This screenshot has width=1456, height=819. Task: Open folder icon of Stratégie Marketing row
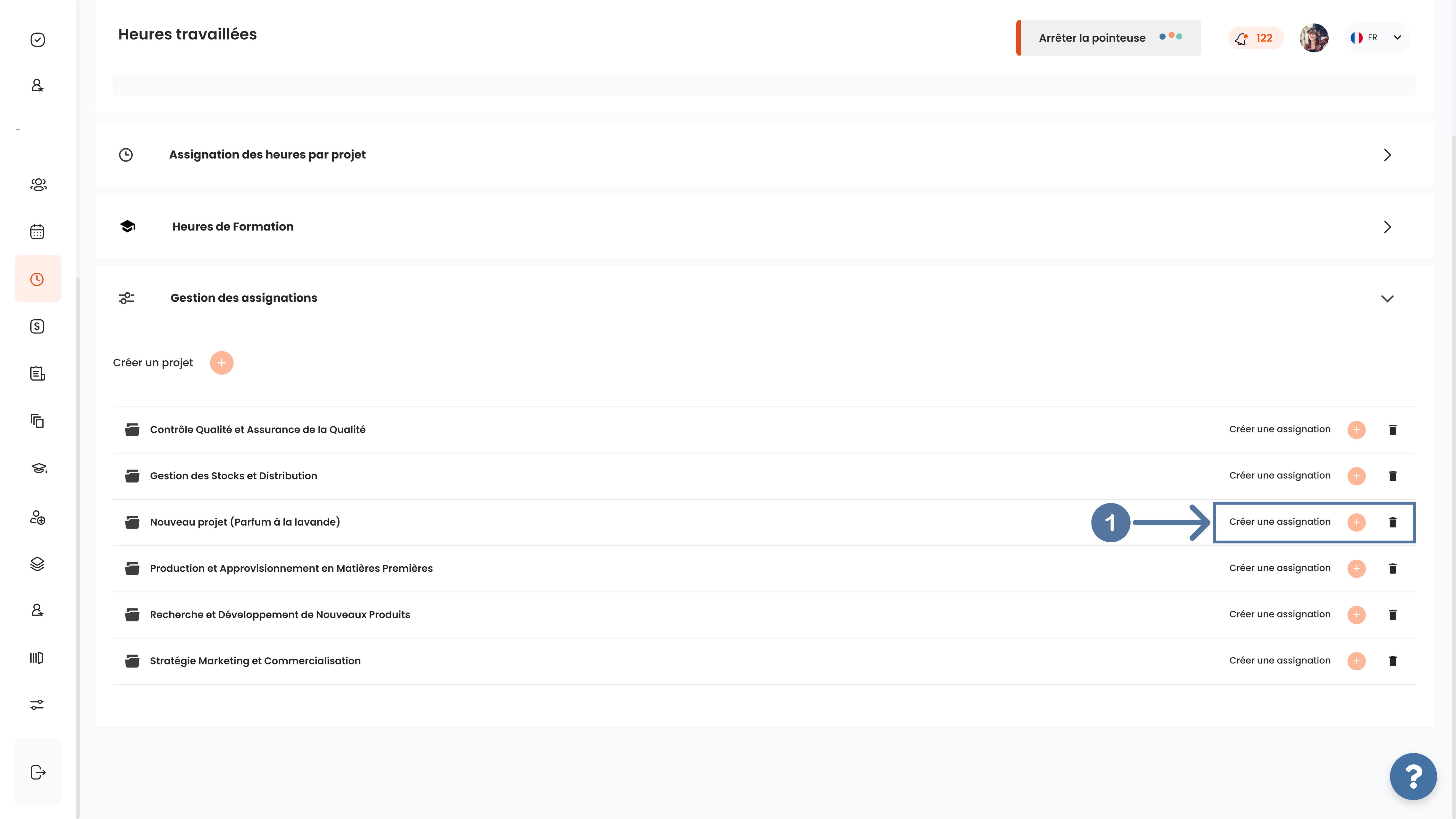pos(132,661)
